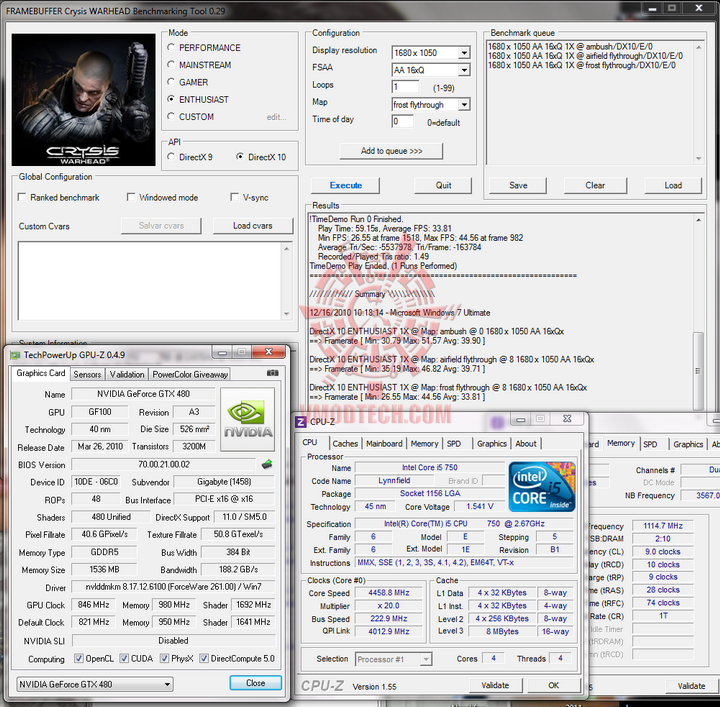Open Graphics tab in front CPU-Z window

(x=491, y=443)
